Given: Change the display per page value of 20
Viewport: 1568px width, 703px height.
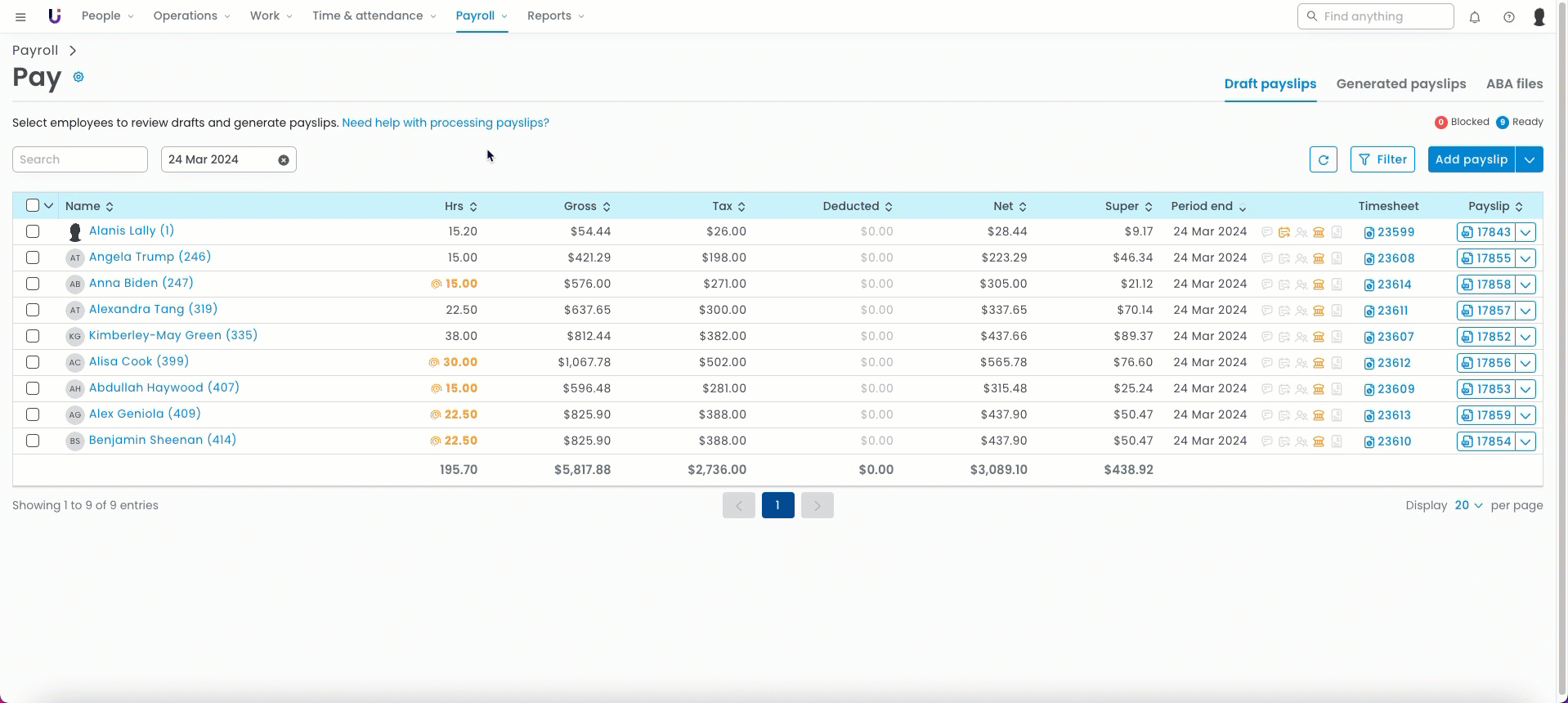Looking at the screenshot, I should click(1468, 505).
